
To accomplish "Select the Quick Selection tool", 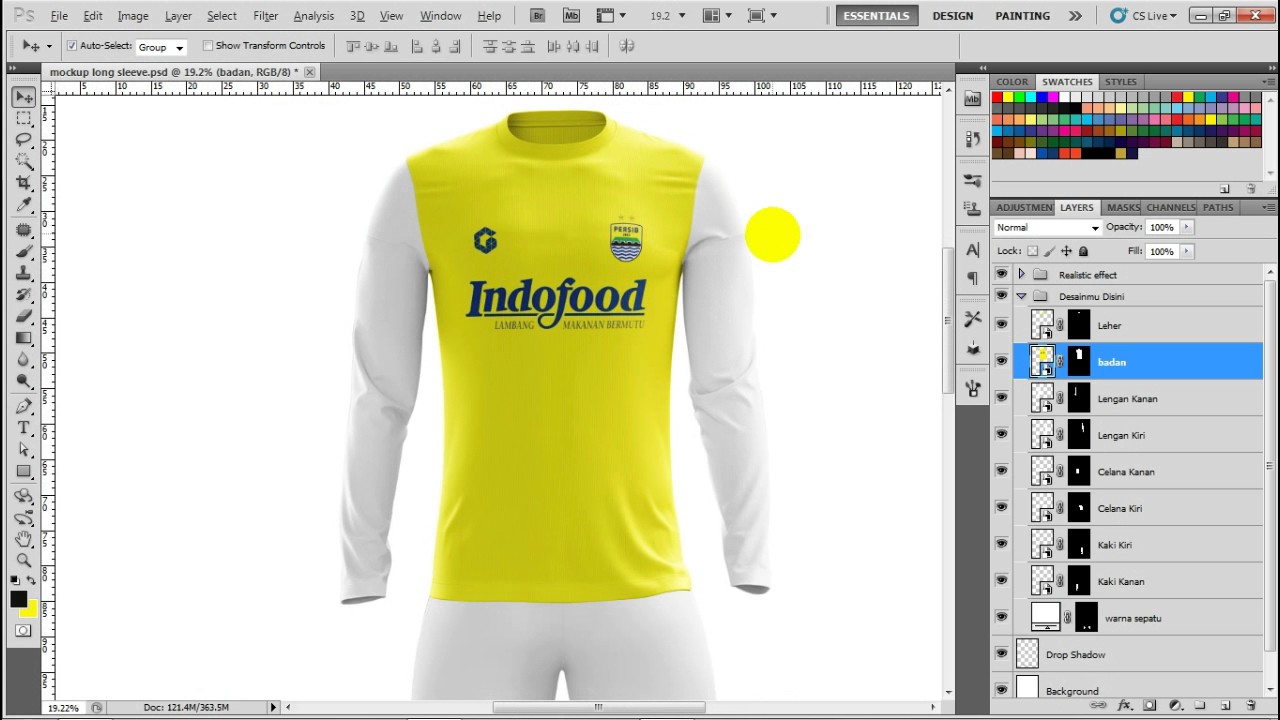I will [24, 161].
